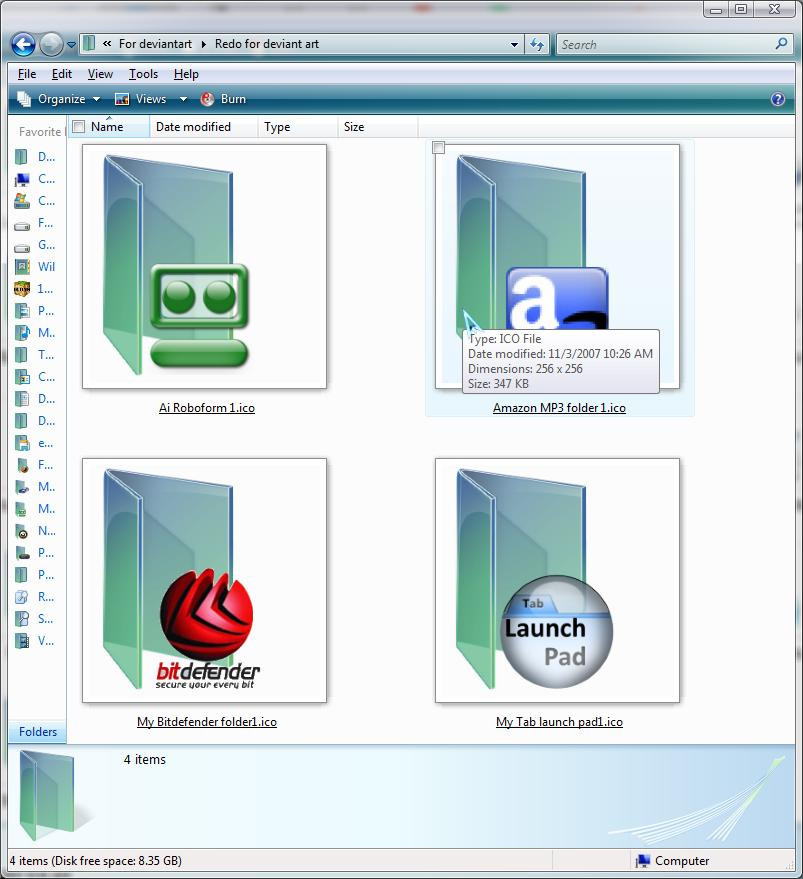The width and height of the screenshot is (803, 879).
Task: Open the favorite link with computer monitor icon
Action: click(x=35, y=179)
